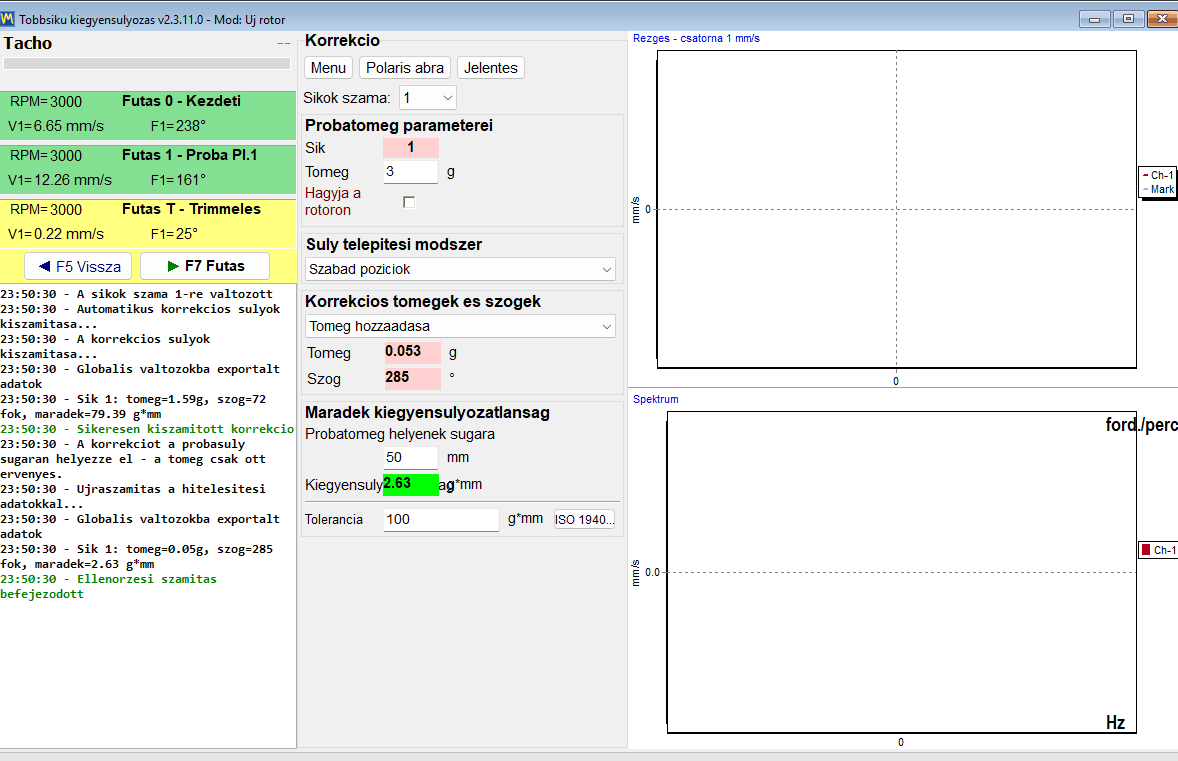This screenshot has width=1178, height=761.
Task: Go back with F5 Vissza
Action: click(x=78, y=266)
